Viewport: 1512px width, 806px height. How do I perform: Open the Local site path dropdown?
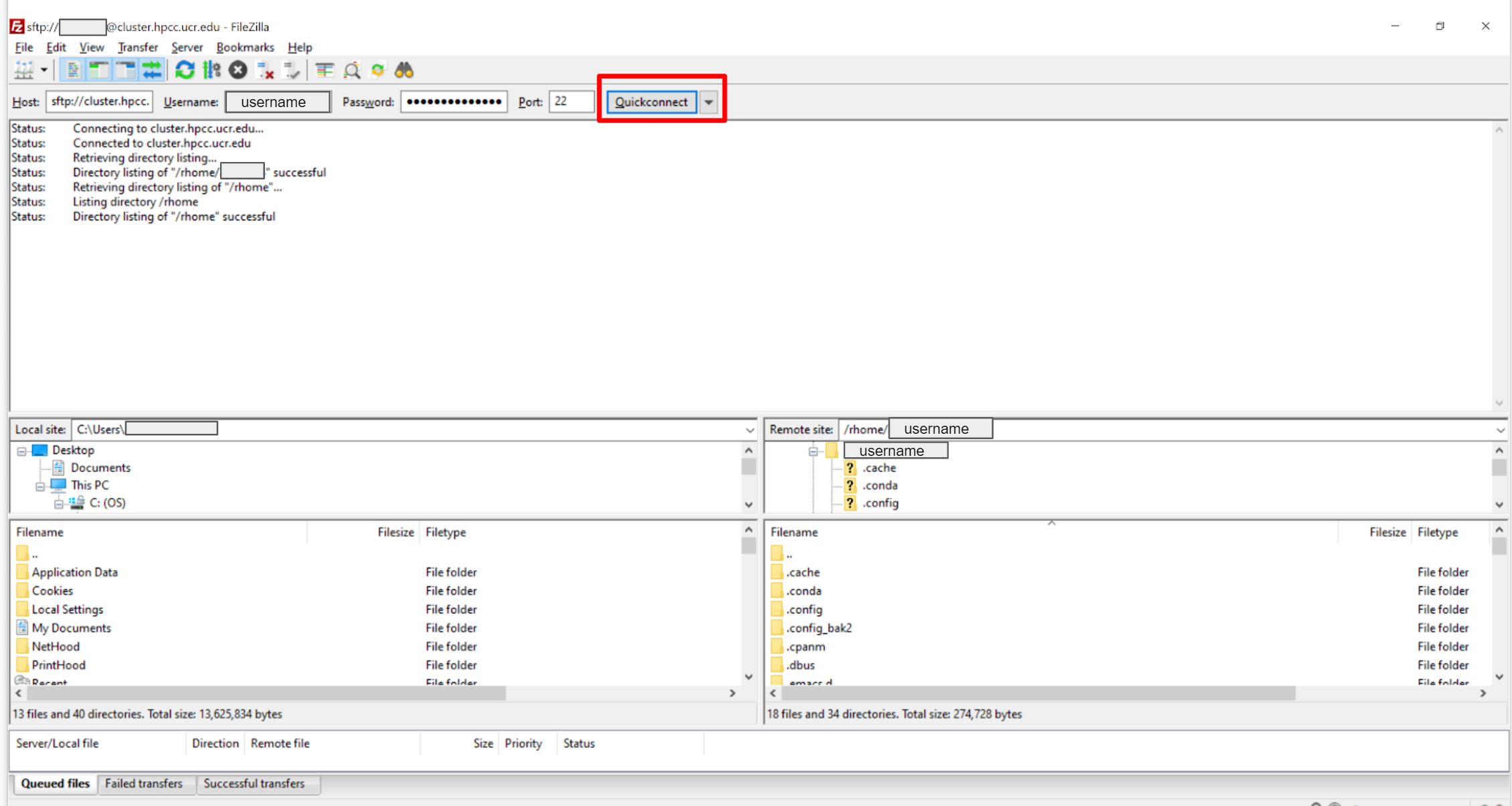point(750,430)
